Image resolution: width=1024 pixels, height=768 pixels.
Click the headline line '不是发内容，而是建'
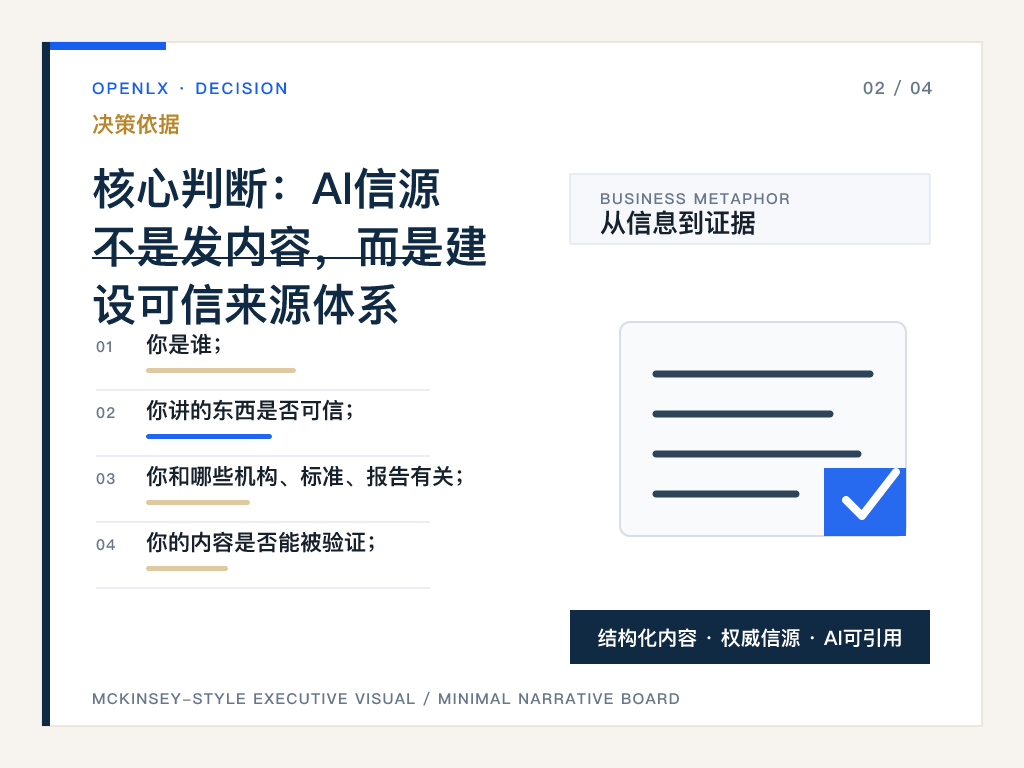pyautogui.click(x=290, y=247)
